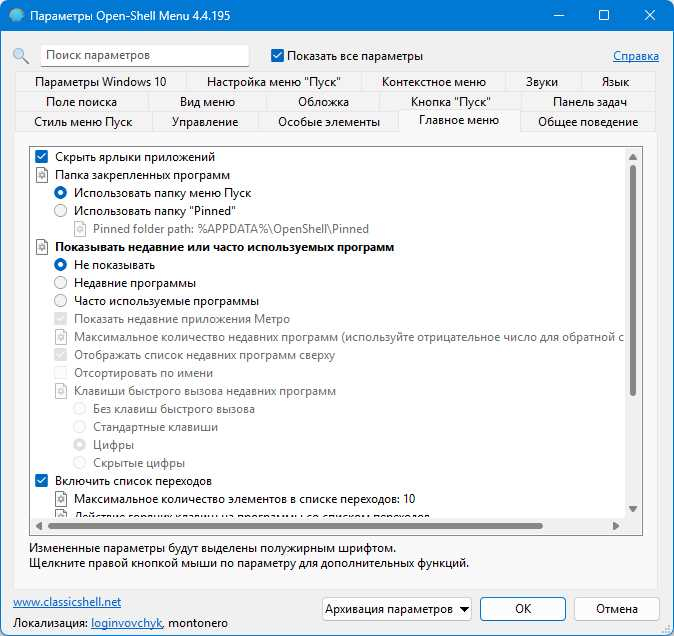Uncheck "Скрыть ярлыки приложений"
Screen dimensions: 674x636
coord(41,157)
